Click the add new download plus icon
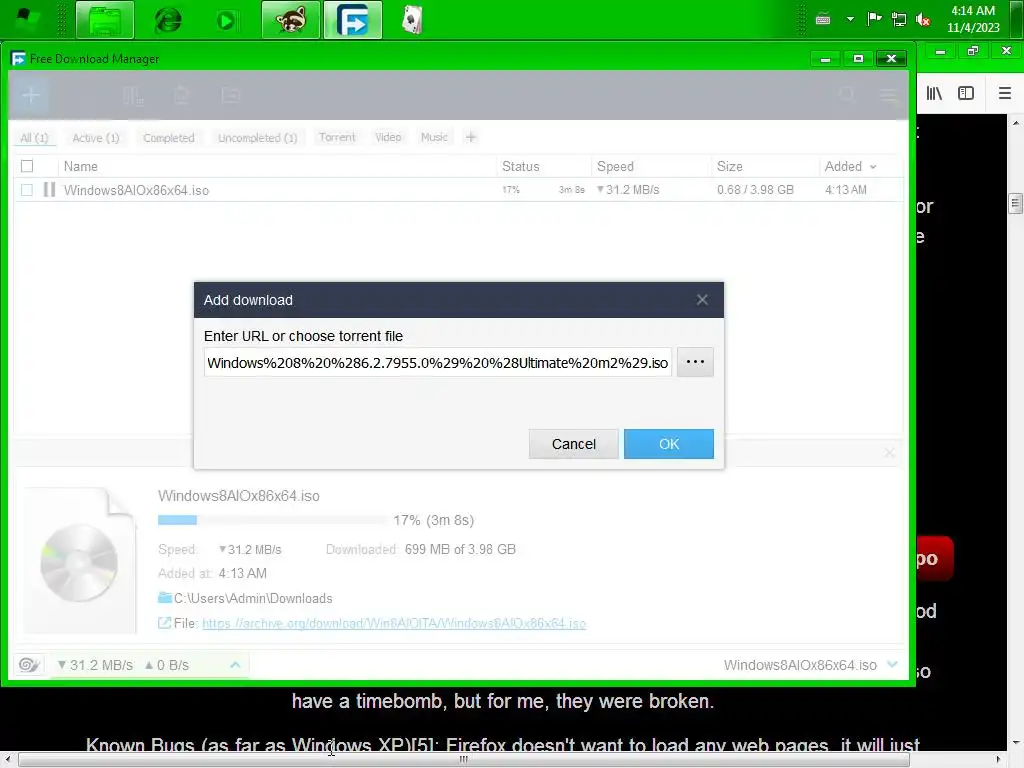Screen dimensions: 1024x768 (x=31, y=95)
